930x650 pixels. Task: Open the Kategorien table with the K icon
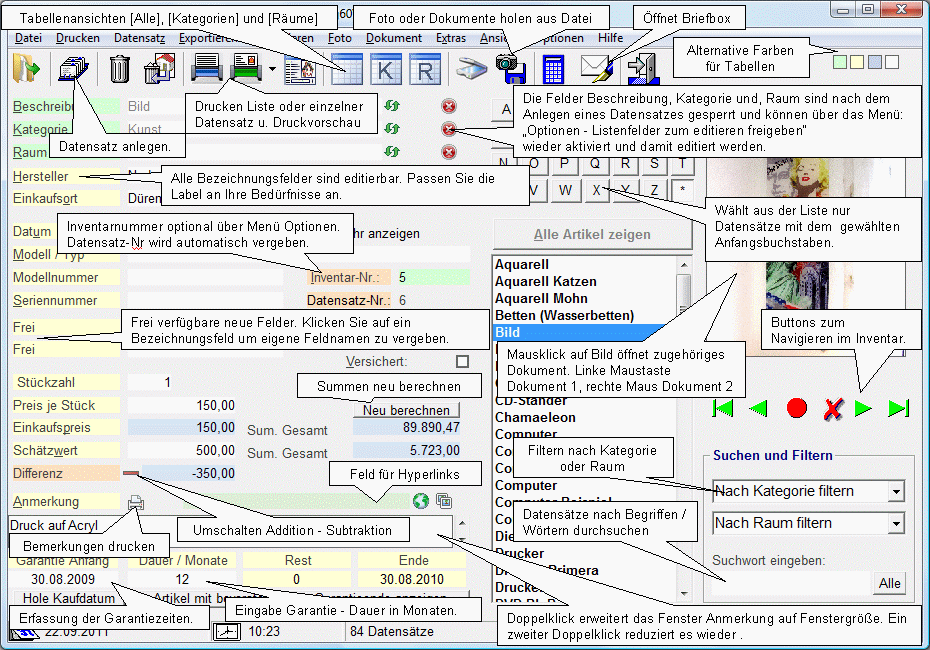[384, 70]
